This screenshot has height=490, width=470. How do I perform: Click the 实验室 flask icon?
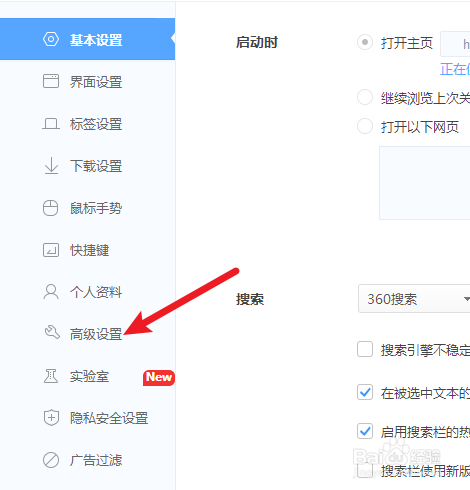point(51,376)
